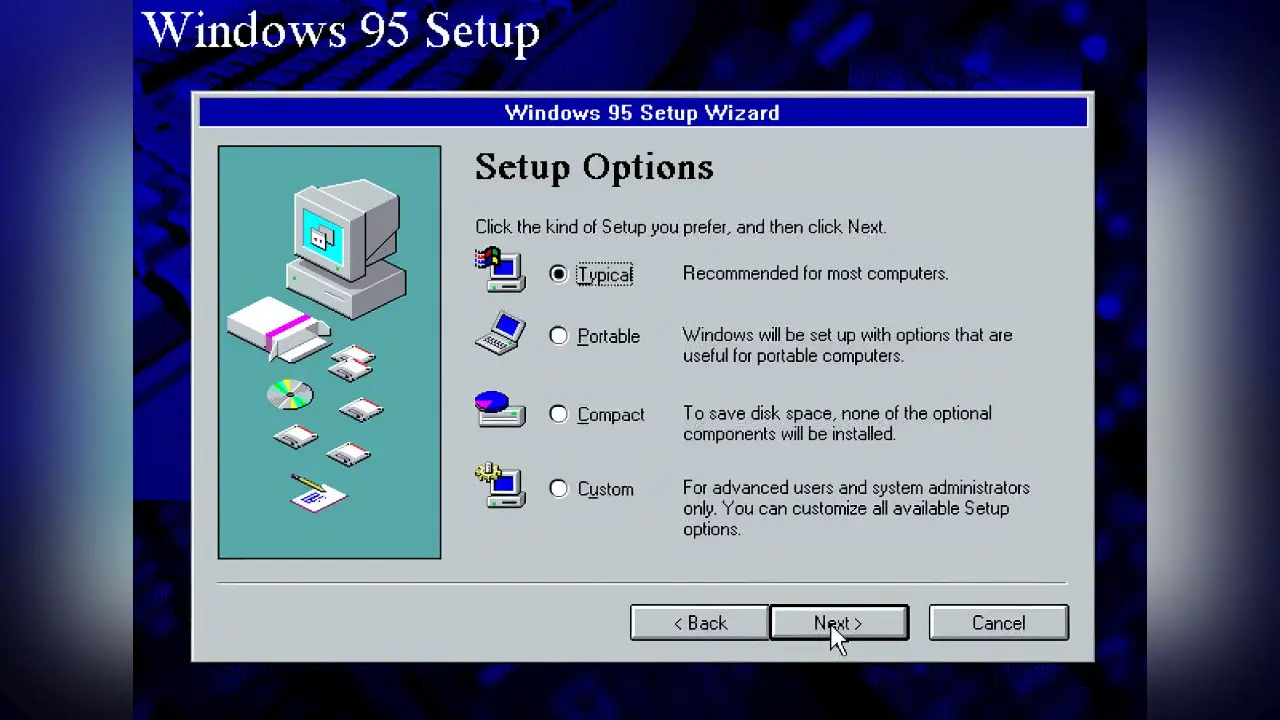Click 'Recommended for most computers' description text
The height and width of the screenshot is (720, 1280).
point(815,273)
